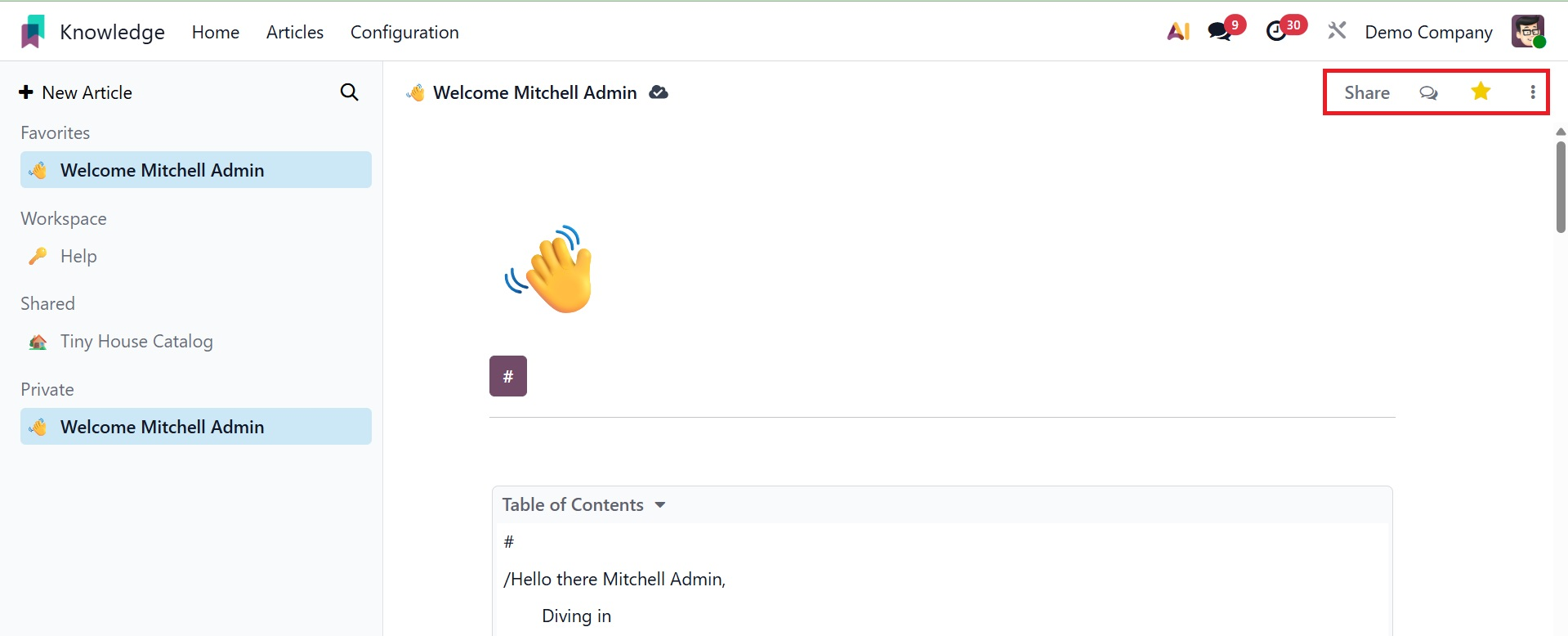Click the large waving hand article emoji

(x=550, y=270)
